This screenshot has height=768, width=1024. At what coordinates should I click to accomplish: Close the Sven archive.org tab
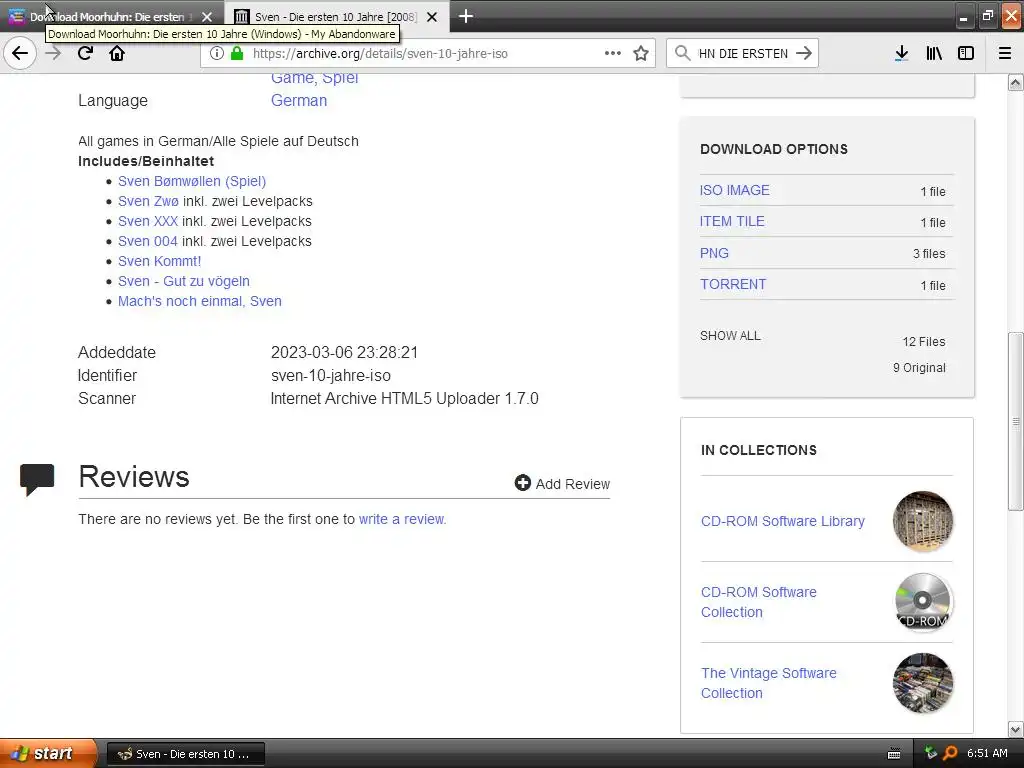432,17
